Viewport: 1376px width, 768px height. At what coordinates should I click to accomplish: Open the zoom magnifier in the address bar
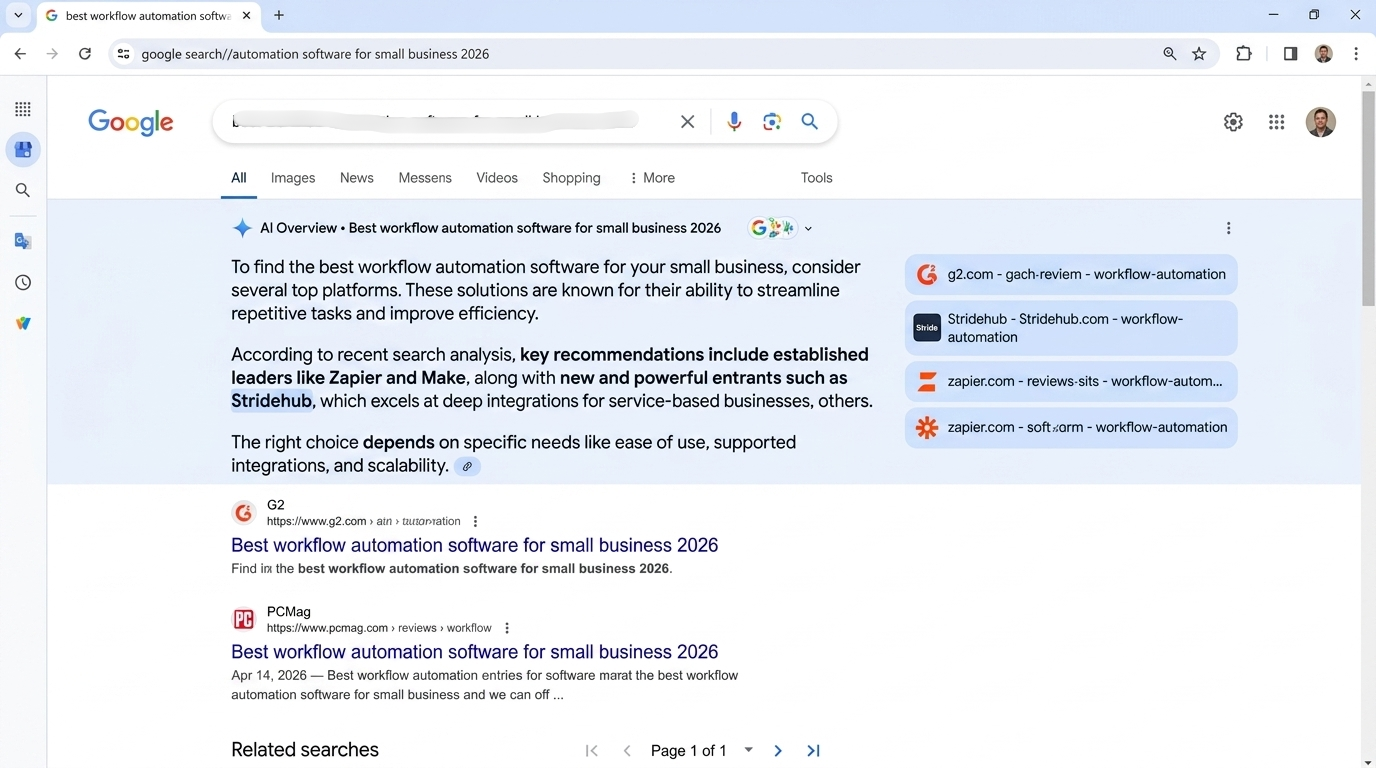point(1169,54)
